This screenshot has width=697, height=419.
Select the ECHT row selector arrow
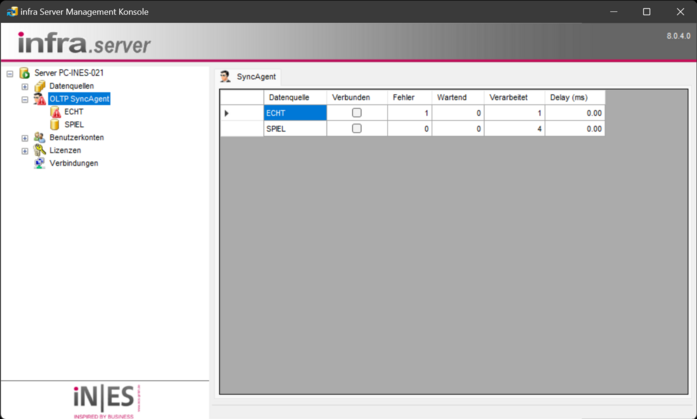228,113
